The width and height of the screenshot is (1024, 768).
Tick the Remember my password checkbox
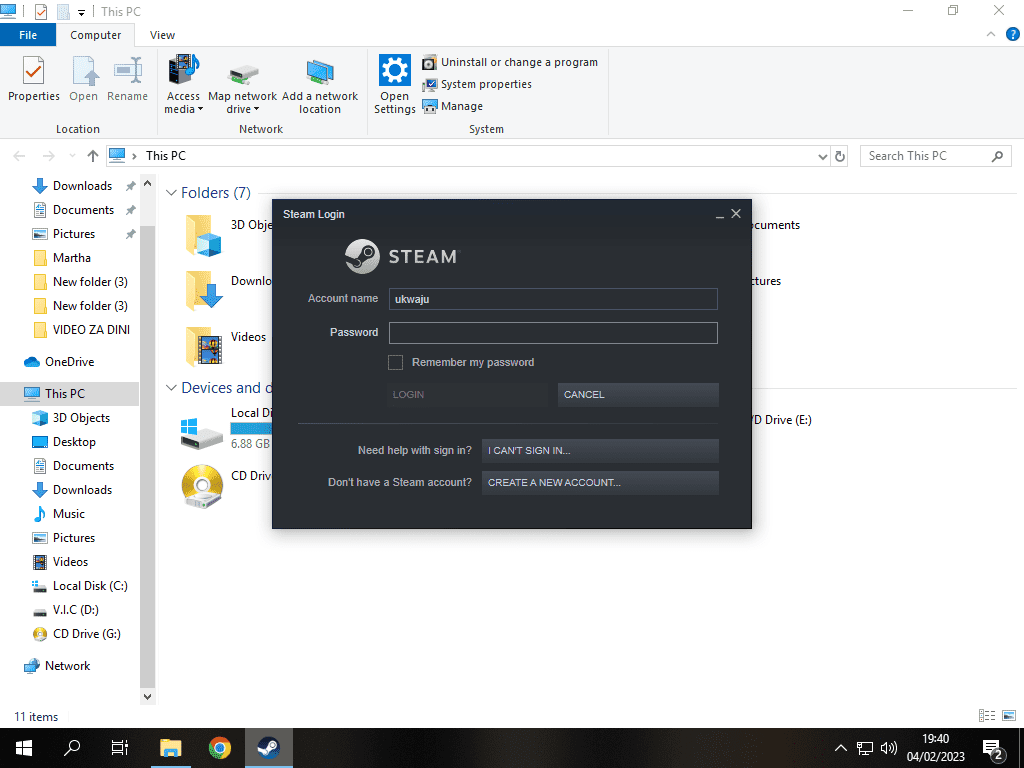click(395, 362)
